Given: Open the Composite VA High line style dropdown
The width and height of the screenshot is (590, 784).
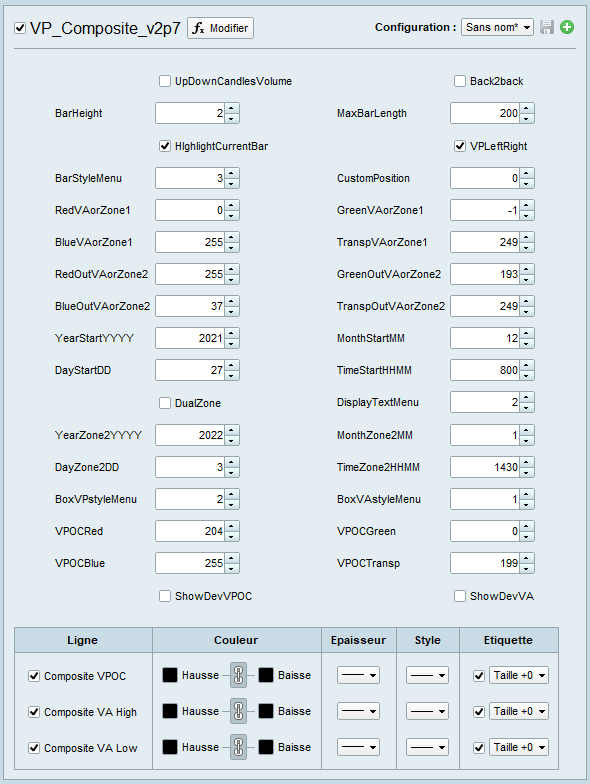Looking at the screenshot, I should point(428,711).
